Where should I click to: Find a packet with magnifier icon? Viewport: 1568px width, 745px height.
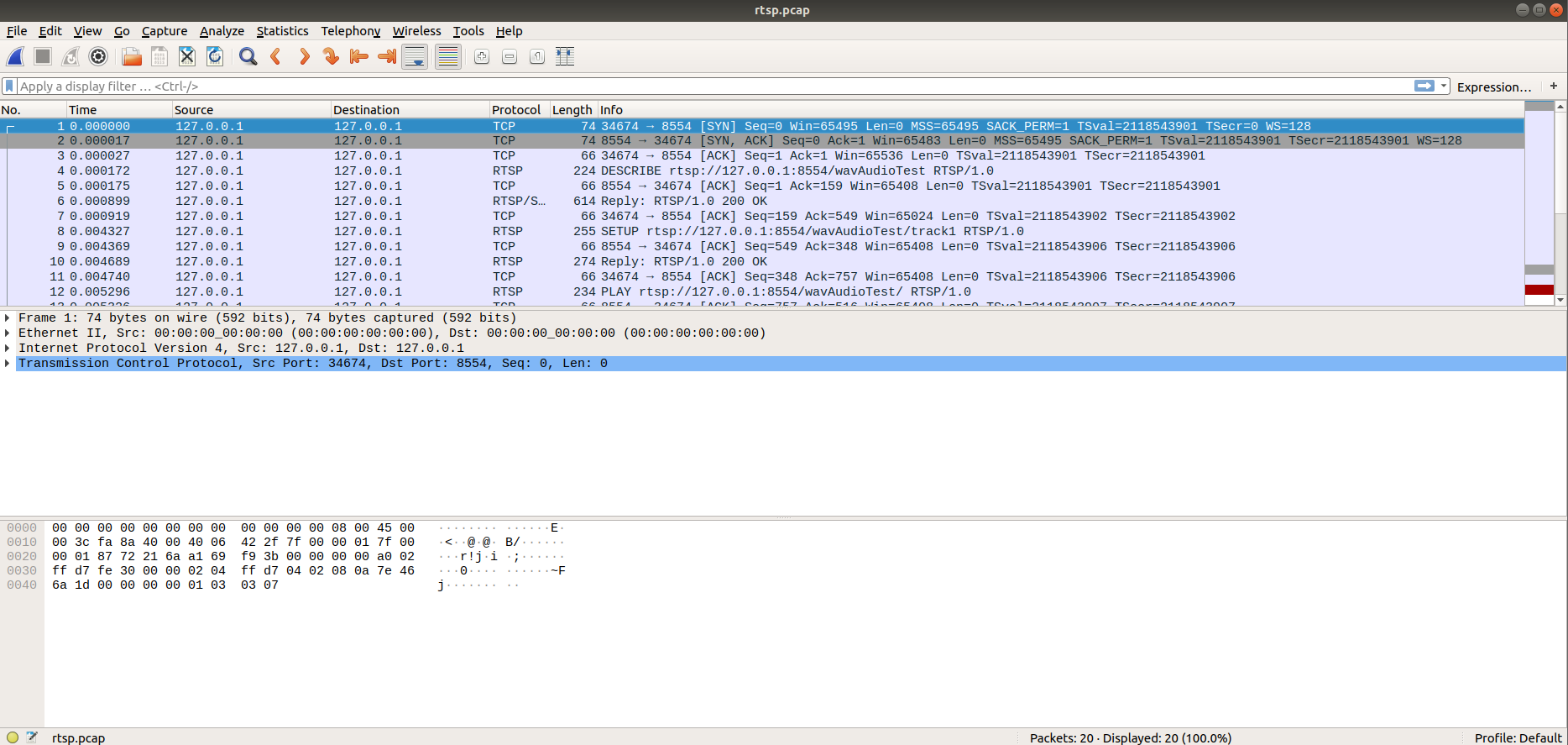tap(248, 57)
